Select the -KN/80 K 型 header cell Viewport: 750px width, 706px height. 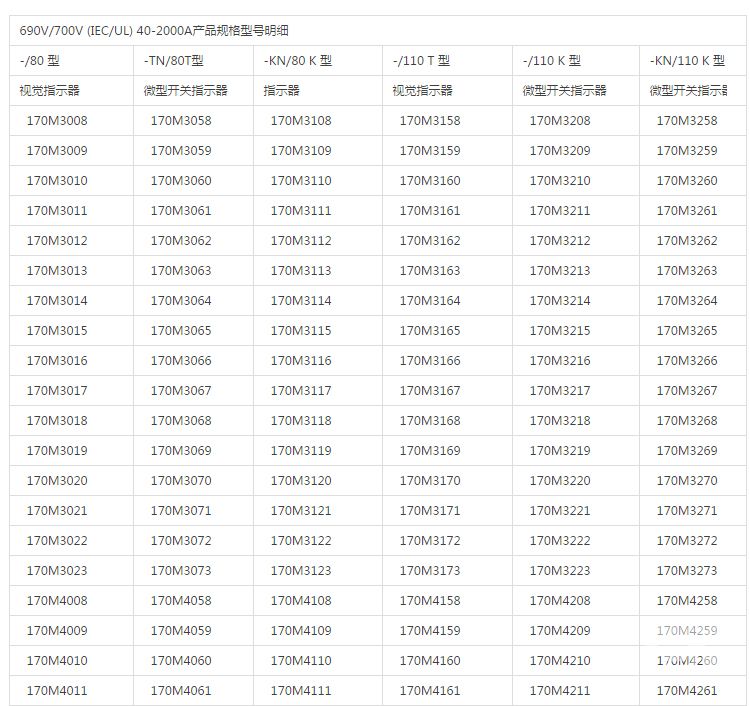298,61
